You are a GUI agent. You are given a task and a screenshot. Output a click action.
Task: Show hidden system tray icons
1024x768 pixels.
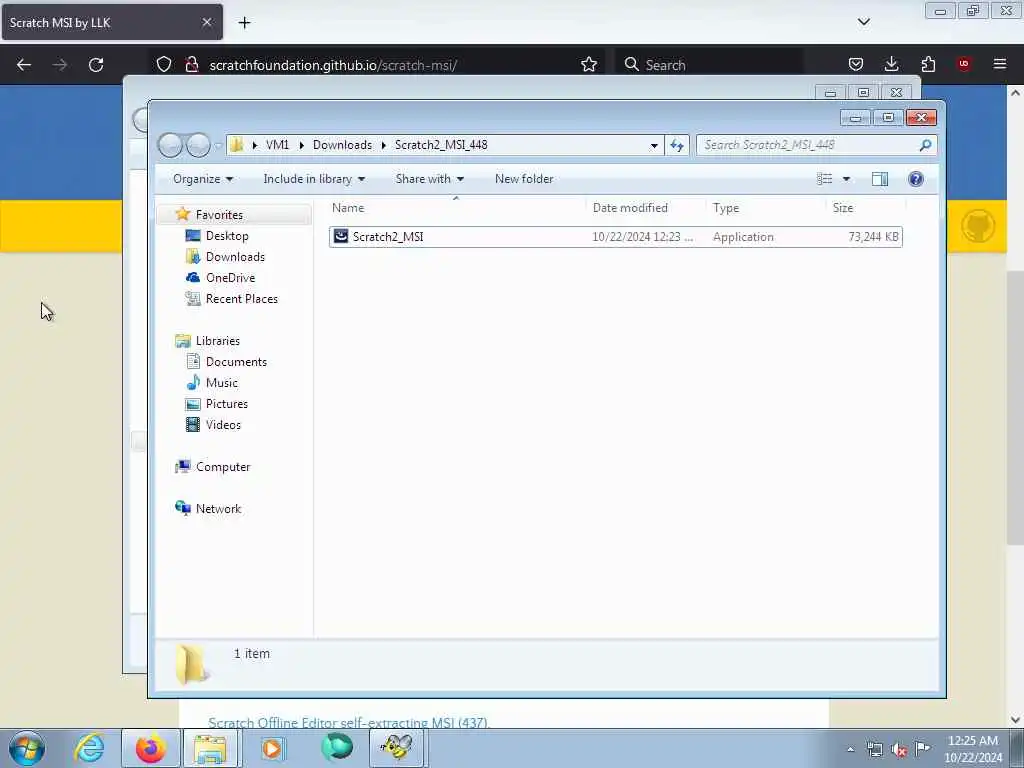point(850,750)
